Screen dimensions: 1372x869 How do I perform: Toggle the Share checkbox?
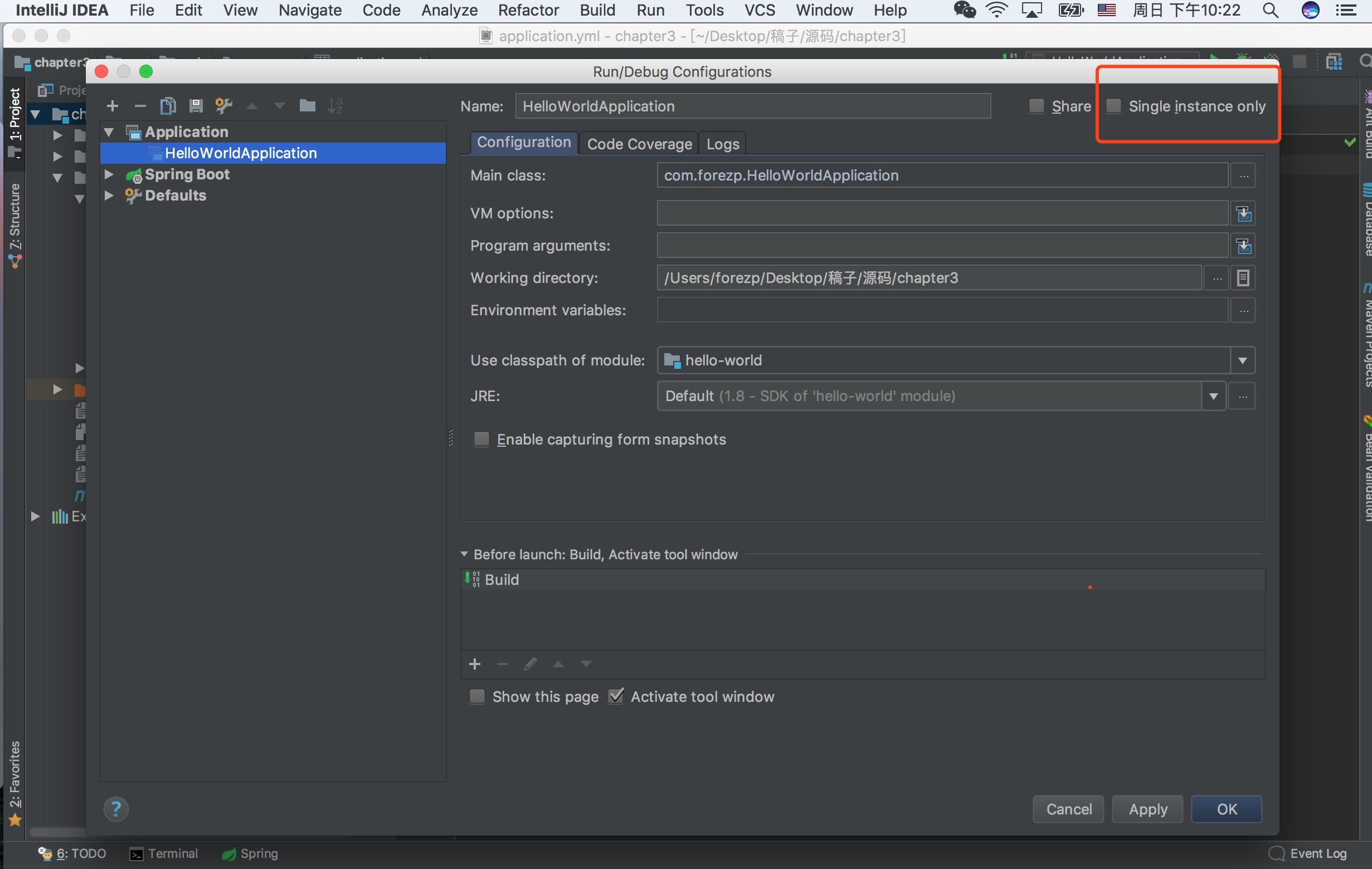1037,106
